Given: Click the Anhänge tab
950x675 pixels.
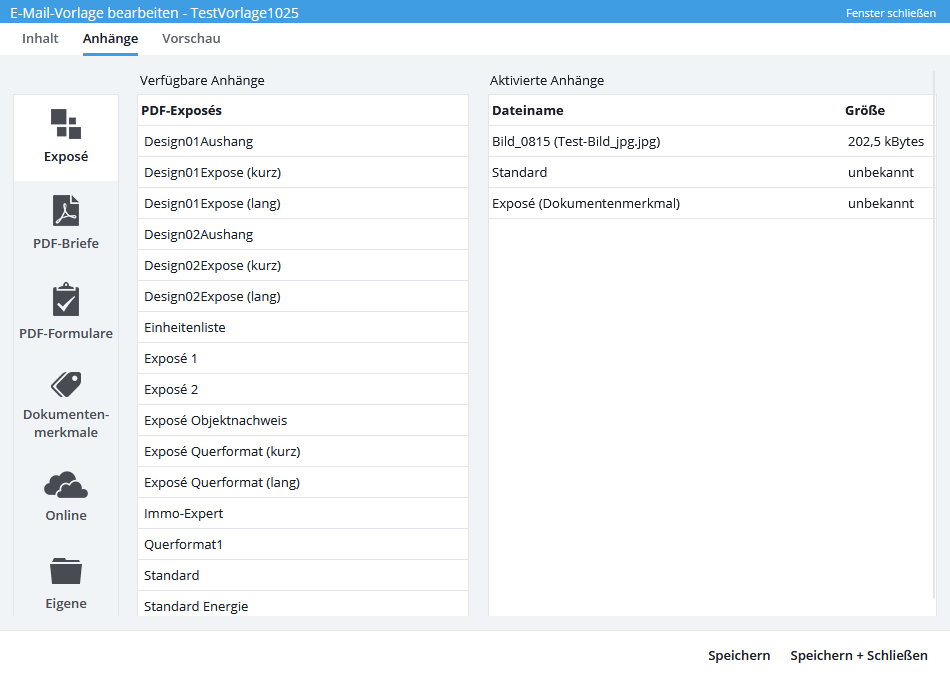Looking at the screenshot, I should tap(110, 39).
